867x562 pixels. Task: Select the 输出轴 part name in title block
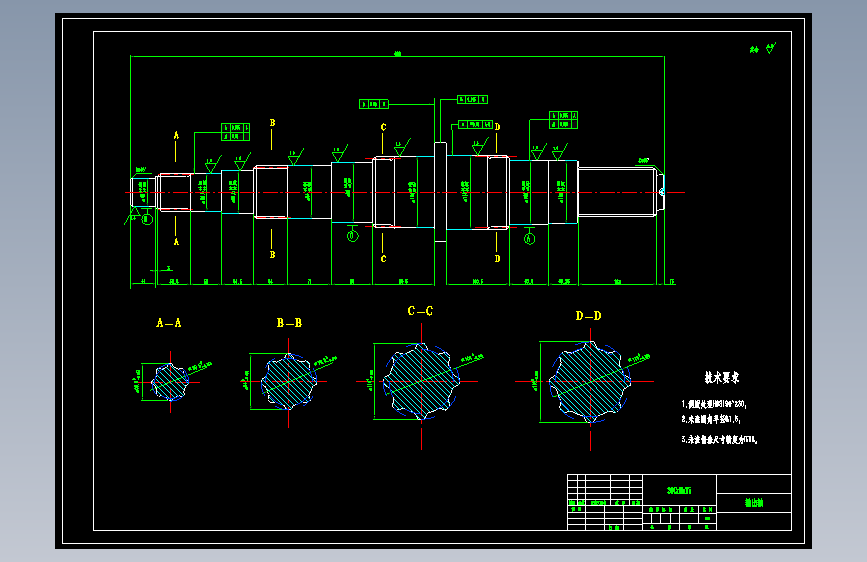(x=754, y=503)
